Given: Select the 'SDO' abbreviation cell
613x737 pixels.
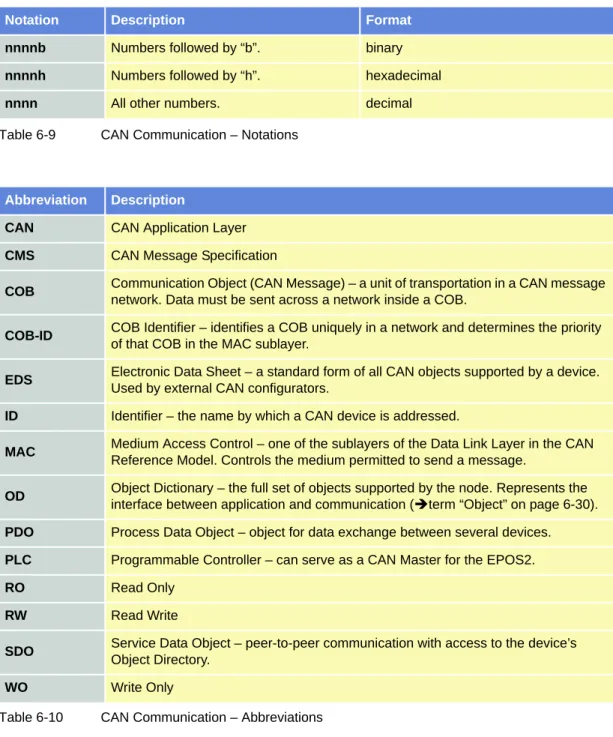Looking at the screenshot, I should (52, 651).
